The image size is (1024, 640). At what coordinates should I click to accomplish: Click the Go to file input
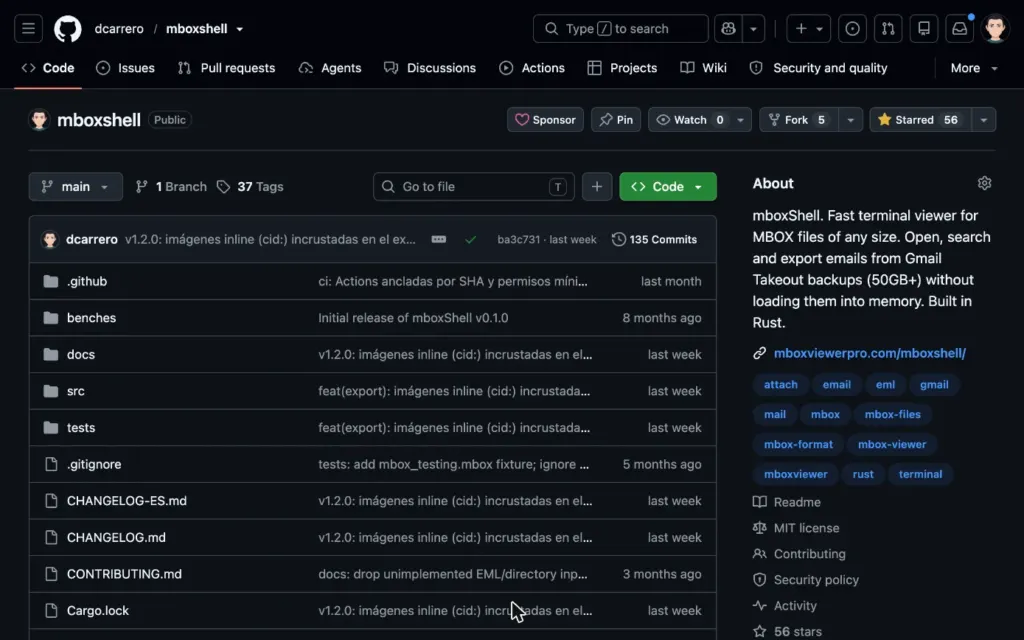pos(473,187)
